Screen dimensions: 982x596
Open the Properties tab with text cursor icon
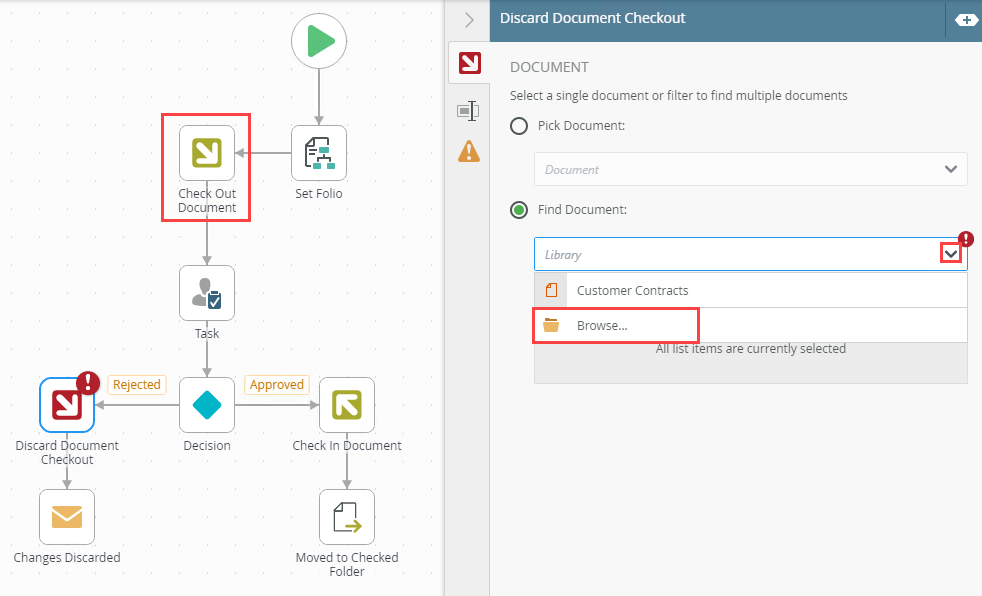click(468, 110)
